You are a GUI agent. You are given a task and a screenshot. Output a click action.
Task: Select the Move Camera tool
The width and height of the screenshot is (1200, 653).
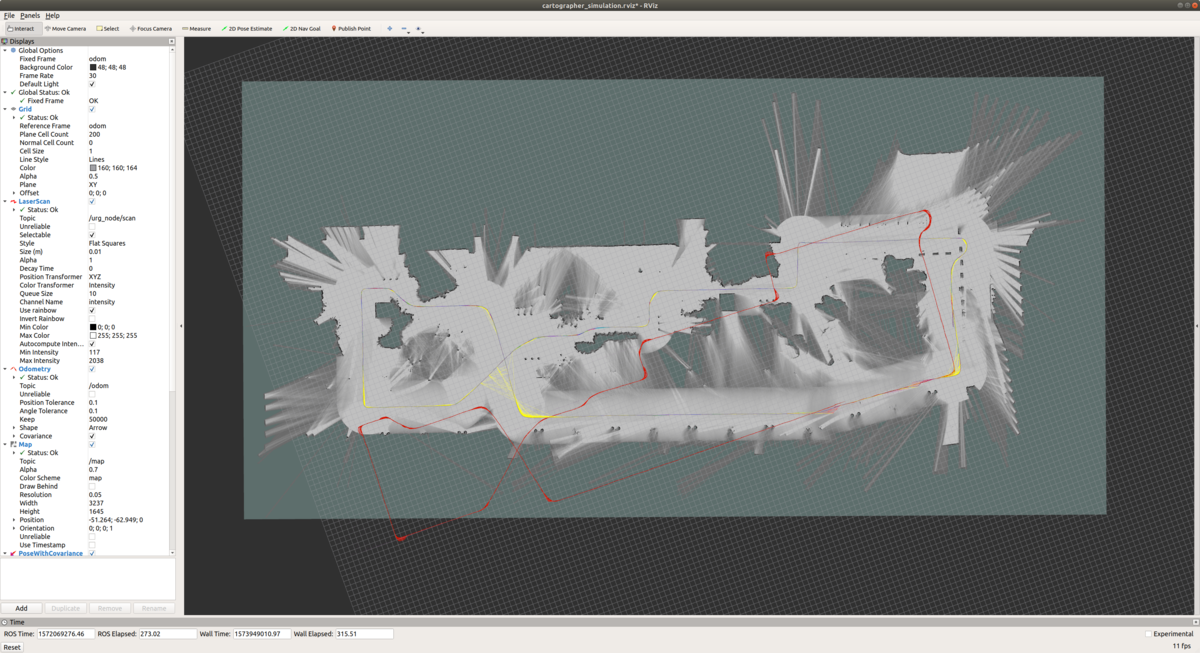click(66, 29)
